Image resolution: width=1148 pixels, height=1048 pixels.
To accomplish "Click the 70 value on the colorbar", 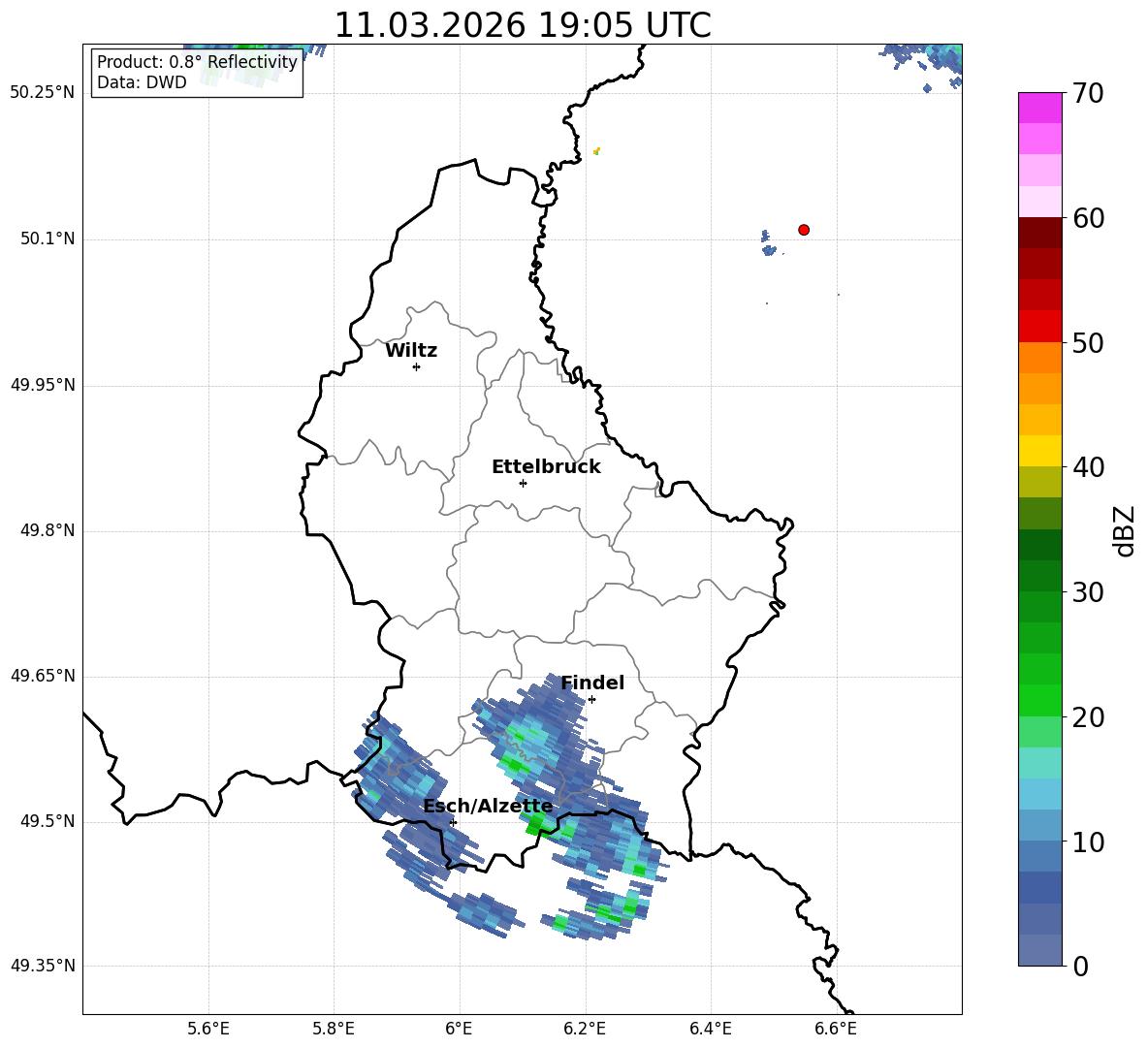I will (x=1089, y=94).
